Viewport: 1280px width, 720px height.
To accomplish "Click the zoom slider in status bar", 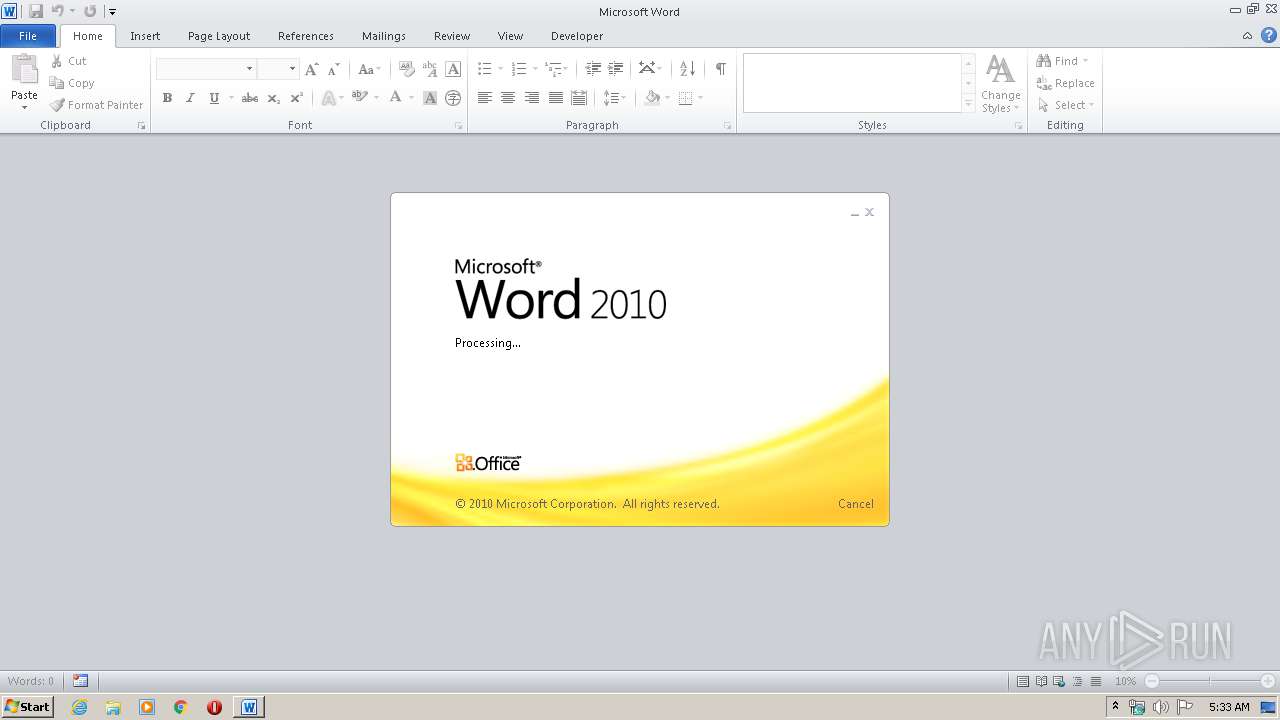I will click(x=1209, y=681).
